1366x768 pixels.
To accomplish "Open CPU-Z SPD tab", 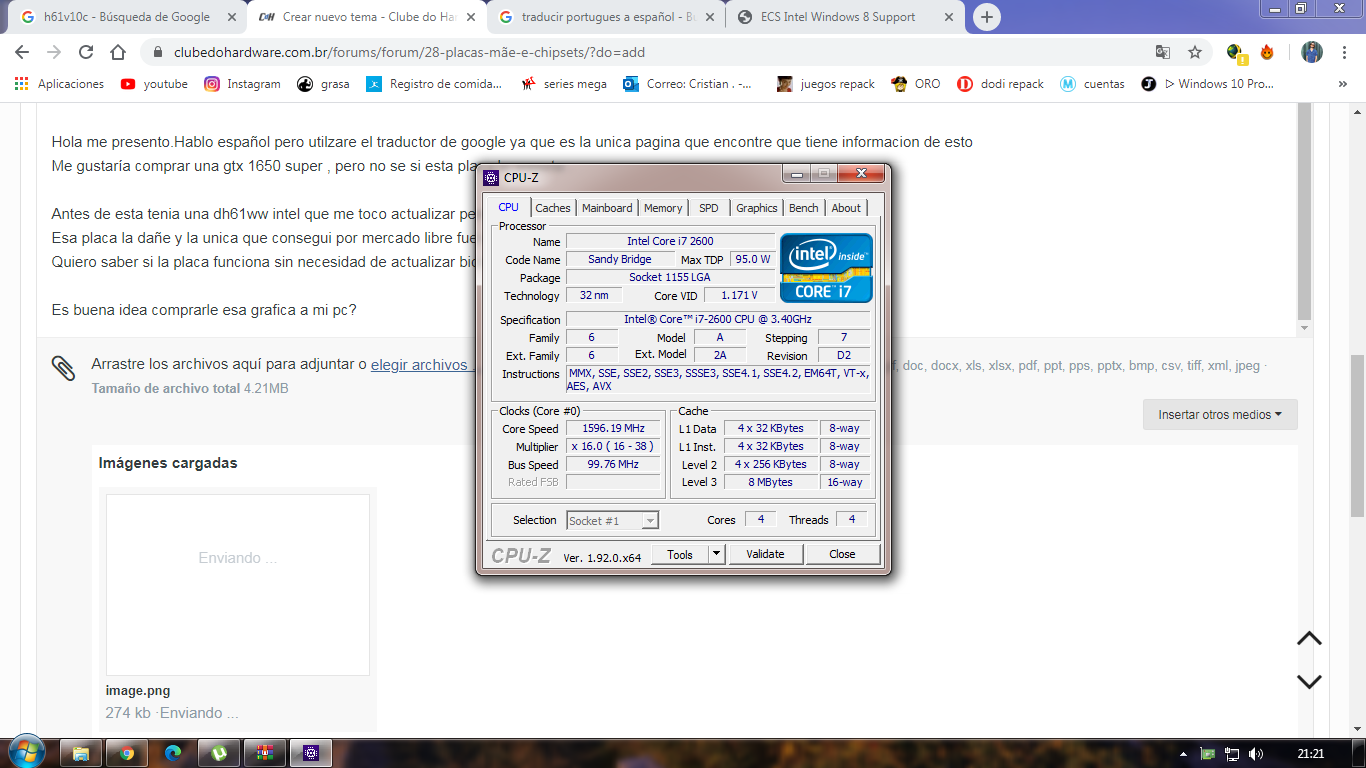I will 708,208.
